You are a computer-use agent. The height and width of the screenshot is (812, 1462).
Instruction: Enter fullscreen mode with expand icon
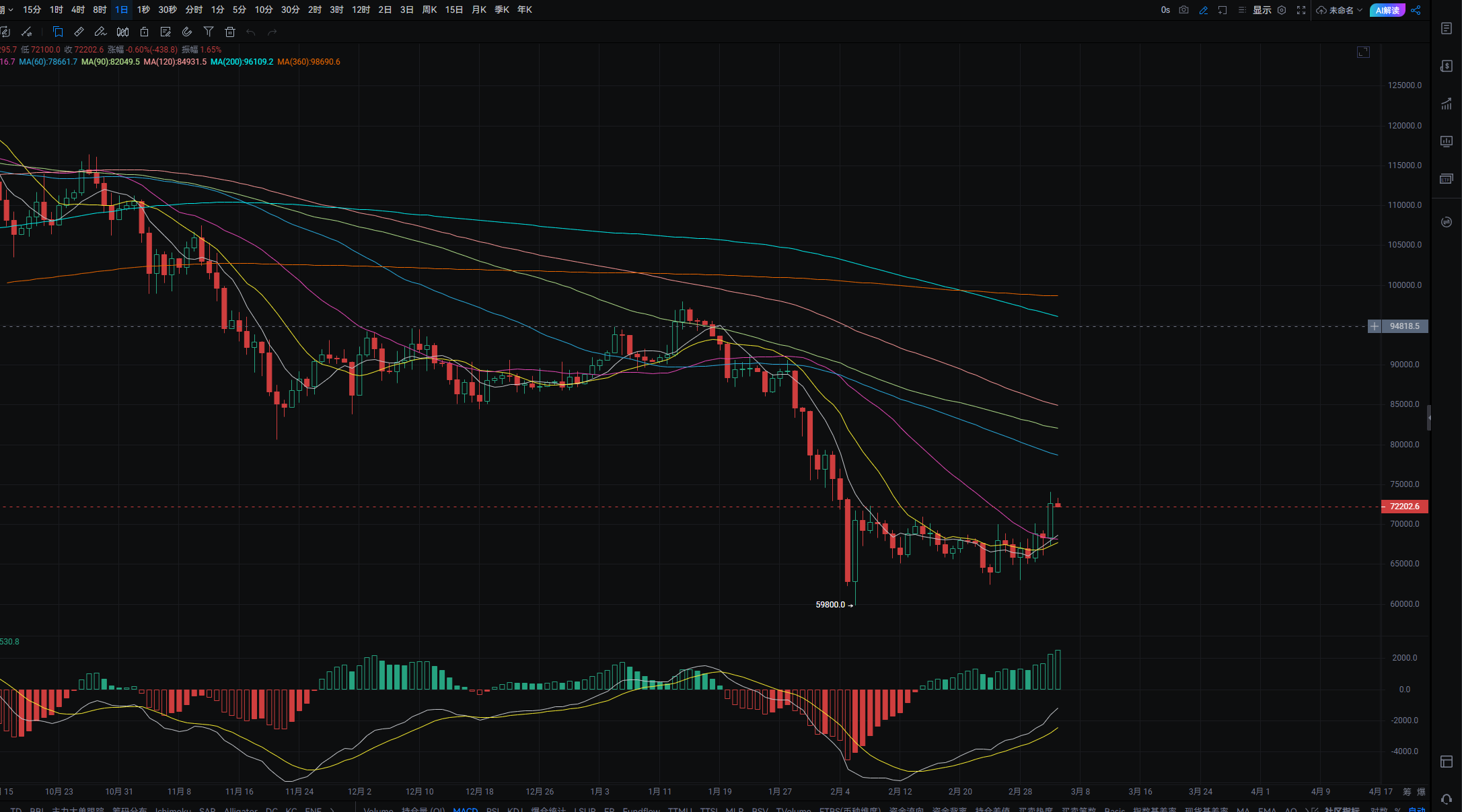tap(1301, 10)
